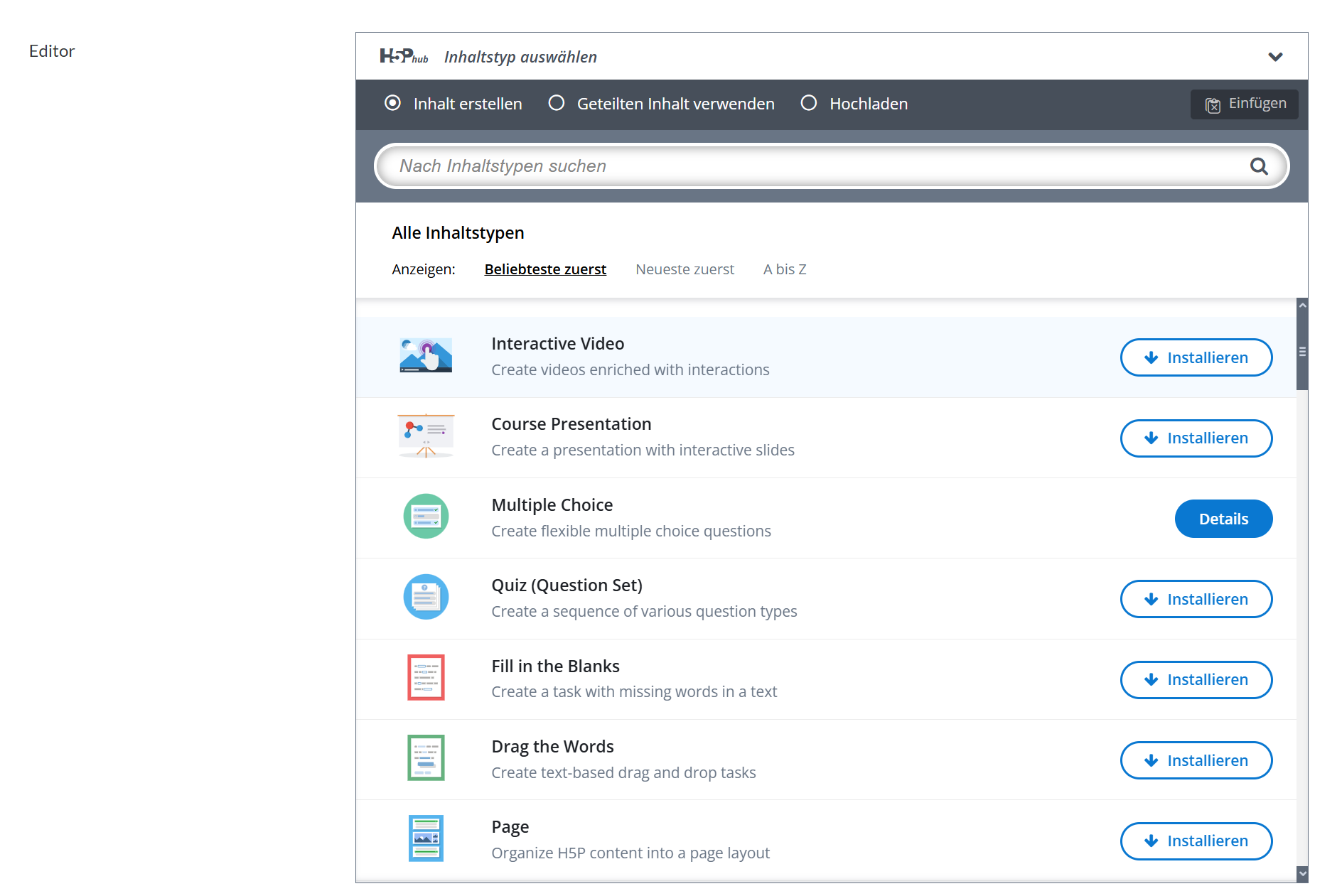Select the Inhalt erstellen radio option
Screen dimensions: 1342x896
392,104
